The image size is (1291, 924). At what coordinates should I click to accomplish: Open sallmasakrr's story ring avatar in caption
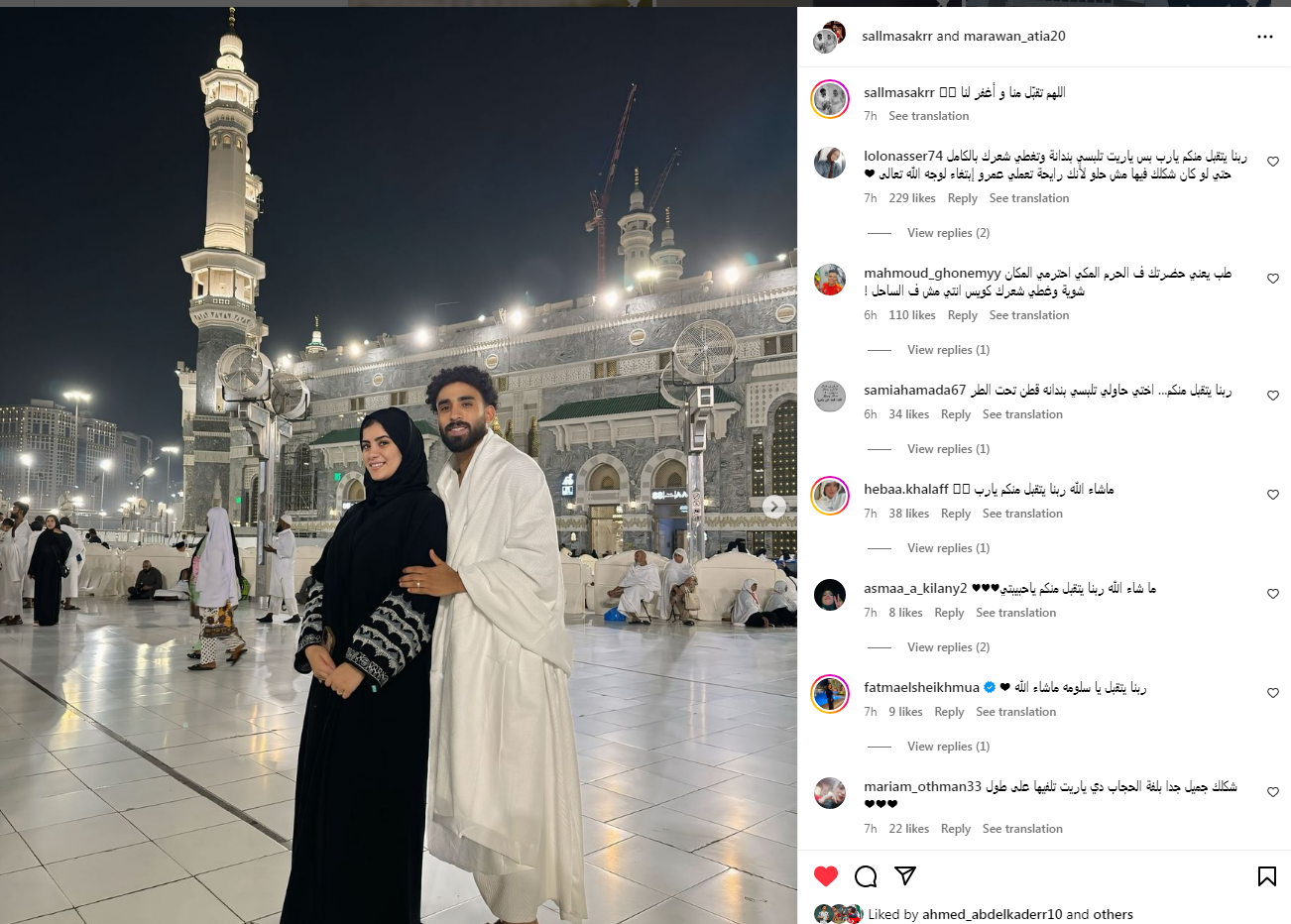[830, 99]
